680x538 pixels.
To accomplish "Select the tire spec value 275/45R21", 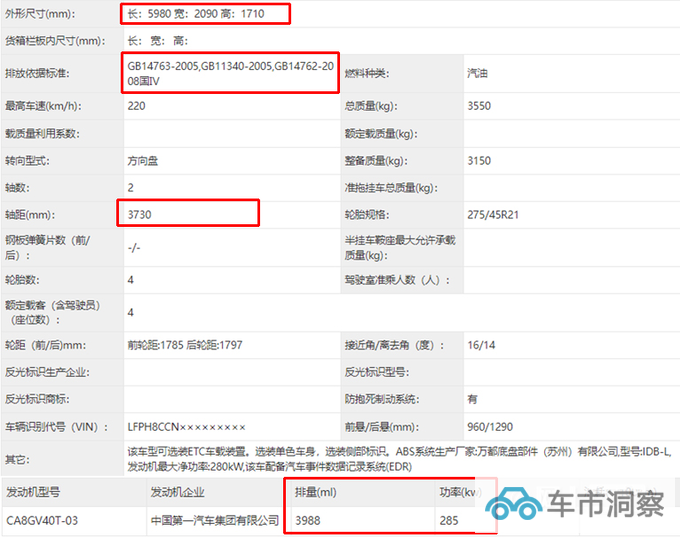I will pos(493,215).
